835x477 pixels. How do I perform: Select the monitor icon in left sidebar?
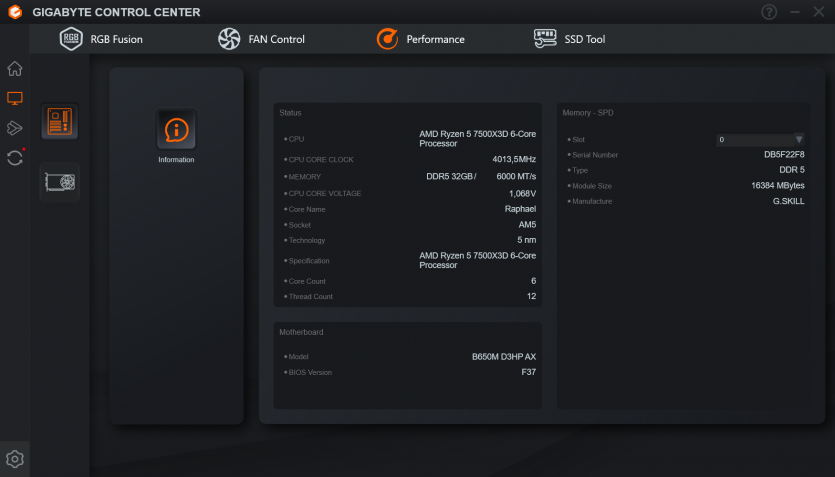[x=15, y=98]
